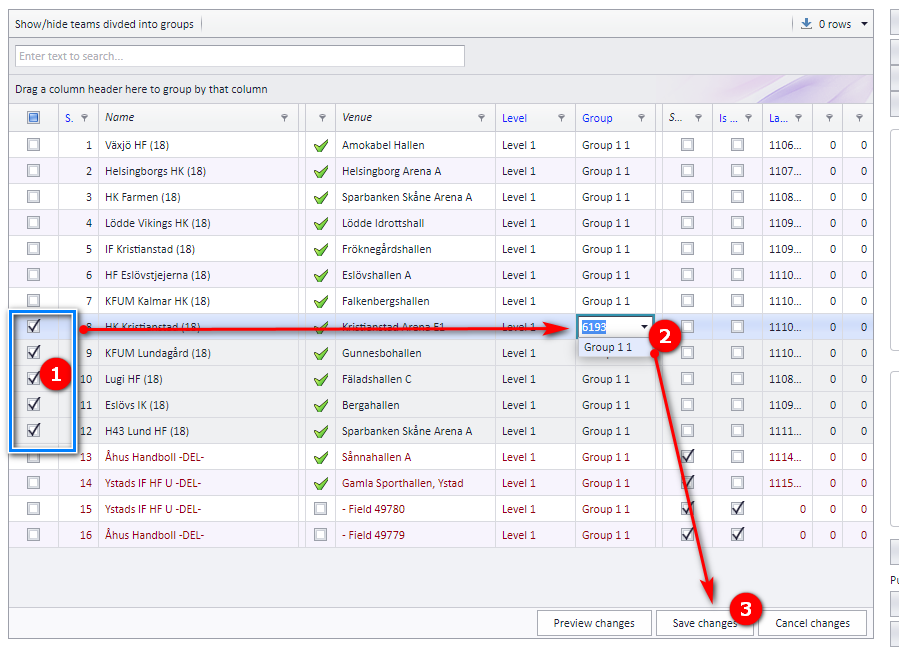Click the Eslövs IK (18) name cell
899x658 pixels.
tap(198, 405)
